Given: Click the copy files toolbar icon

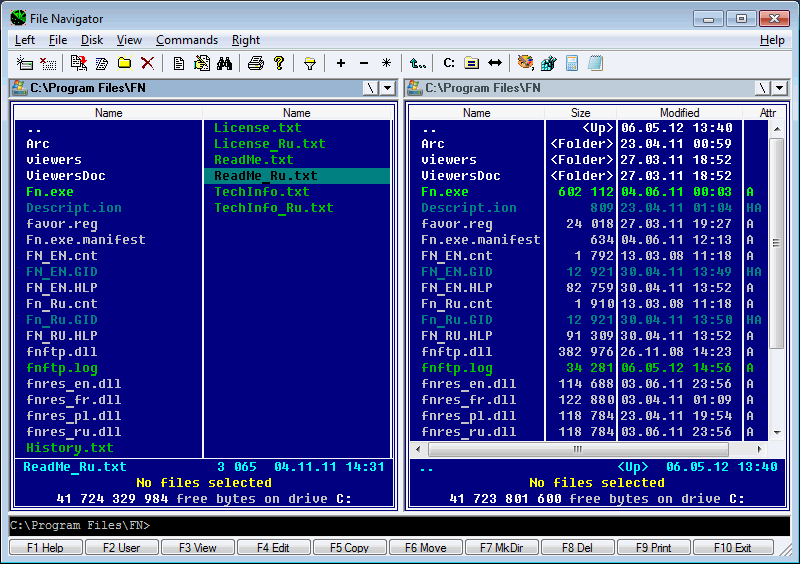Looking at the screenshot, I should pyautogui.click(x=78, y=63).
